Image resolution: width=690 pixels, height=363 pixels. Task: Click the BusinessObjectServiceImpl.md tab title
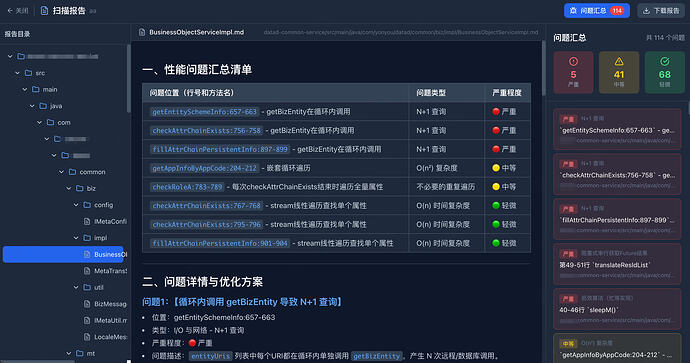coord(196,32)
